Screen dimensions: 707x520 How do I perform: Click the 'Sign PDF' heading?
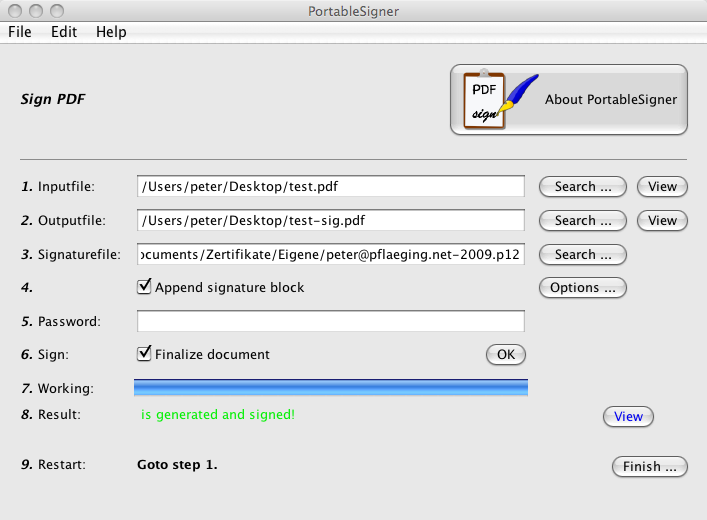click(x=53, y=99)
